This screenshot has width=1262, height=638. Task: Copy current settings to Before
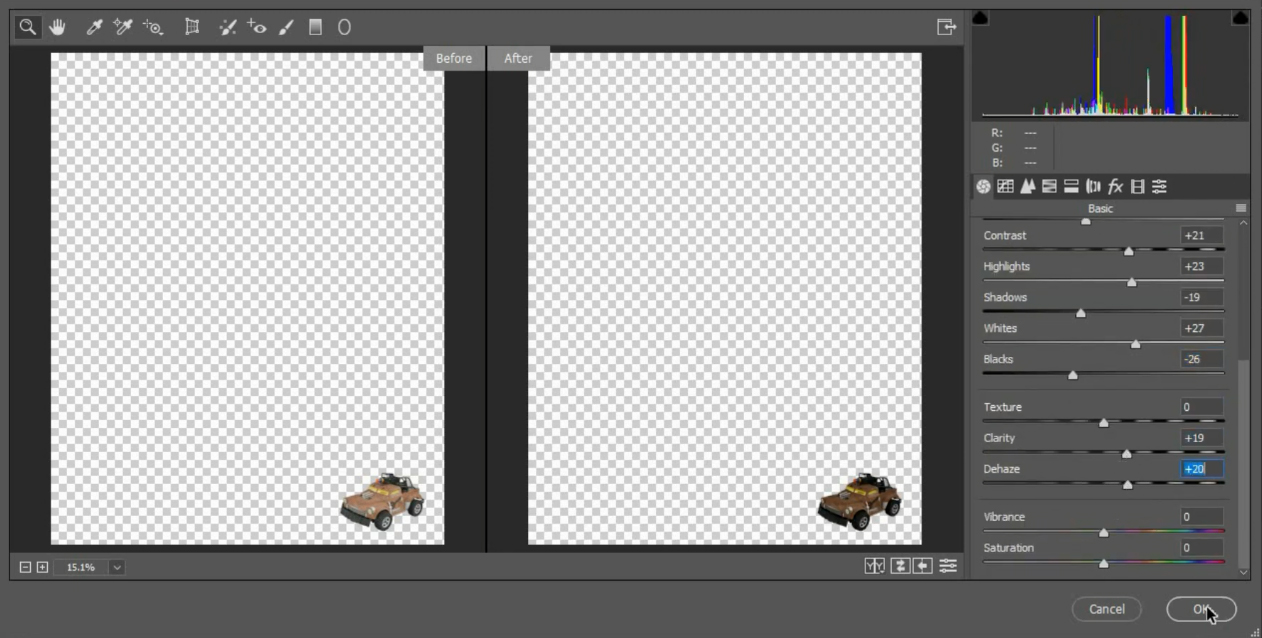click(x=922, y=566)
